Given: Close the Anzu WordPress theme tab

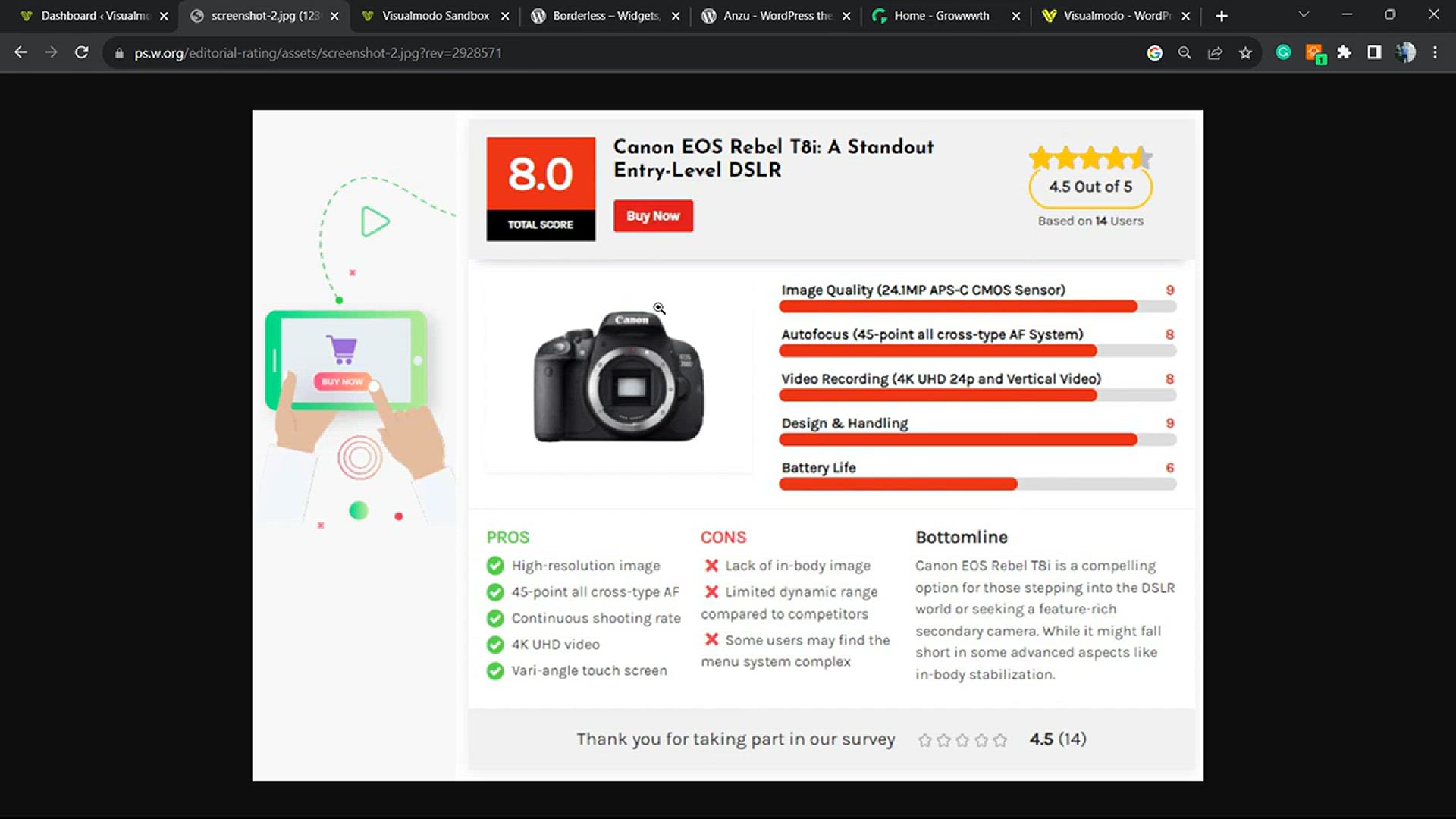Looking at the screenshot, I should [846, 16].
